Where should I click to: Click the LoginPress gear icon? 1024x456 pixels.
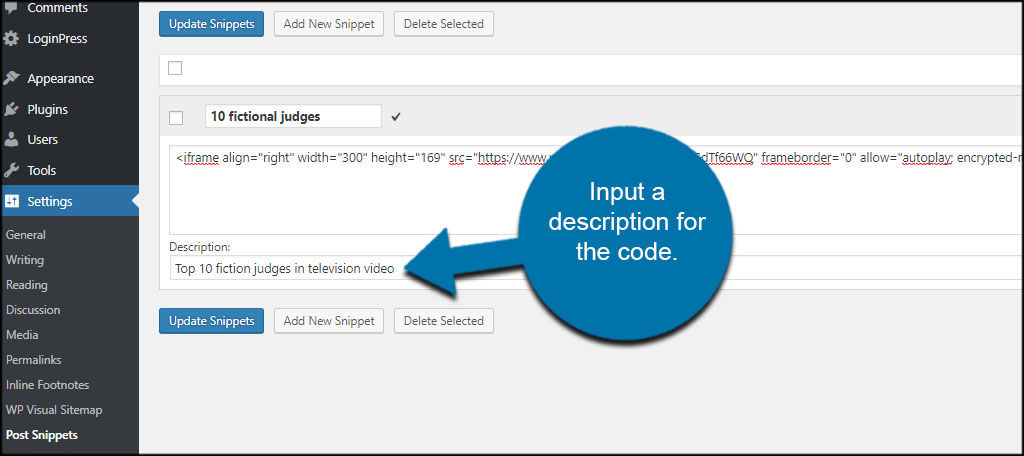[x=11, y=39]
